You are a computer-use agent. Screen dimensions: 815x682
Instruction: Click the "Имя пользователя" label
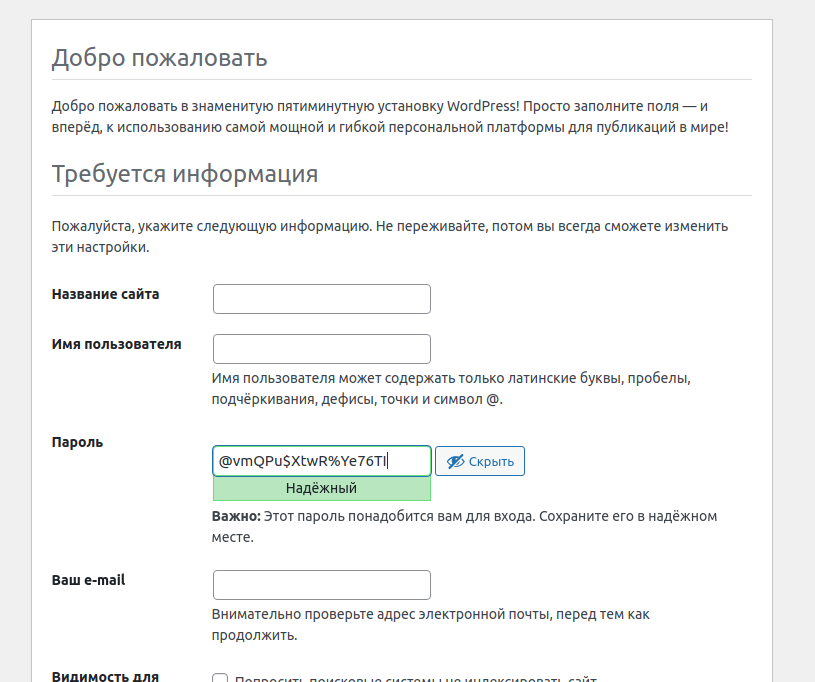116,344
